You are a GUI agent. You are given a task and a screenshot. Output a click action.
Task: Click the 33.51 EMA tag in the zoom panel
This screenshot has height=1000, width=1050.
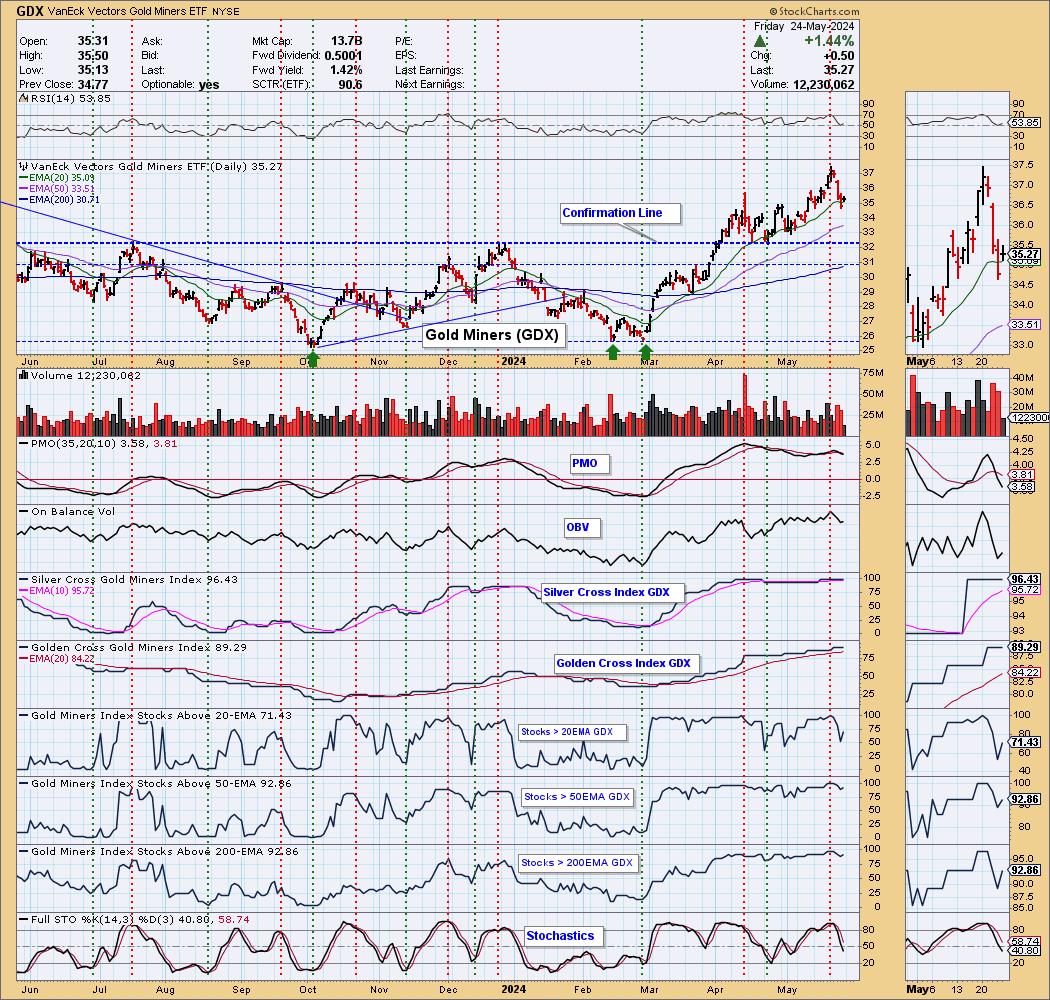point(1025,325)
